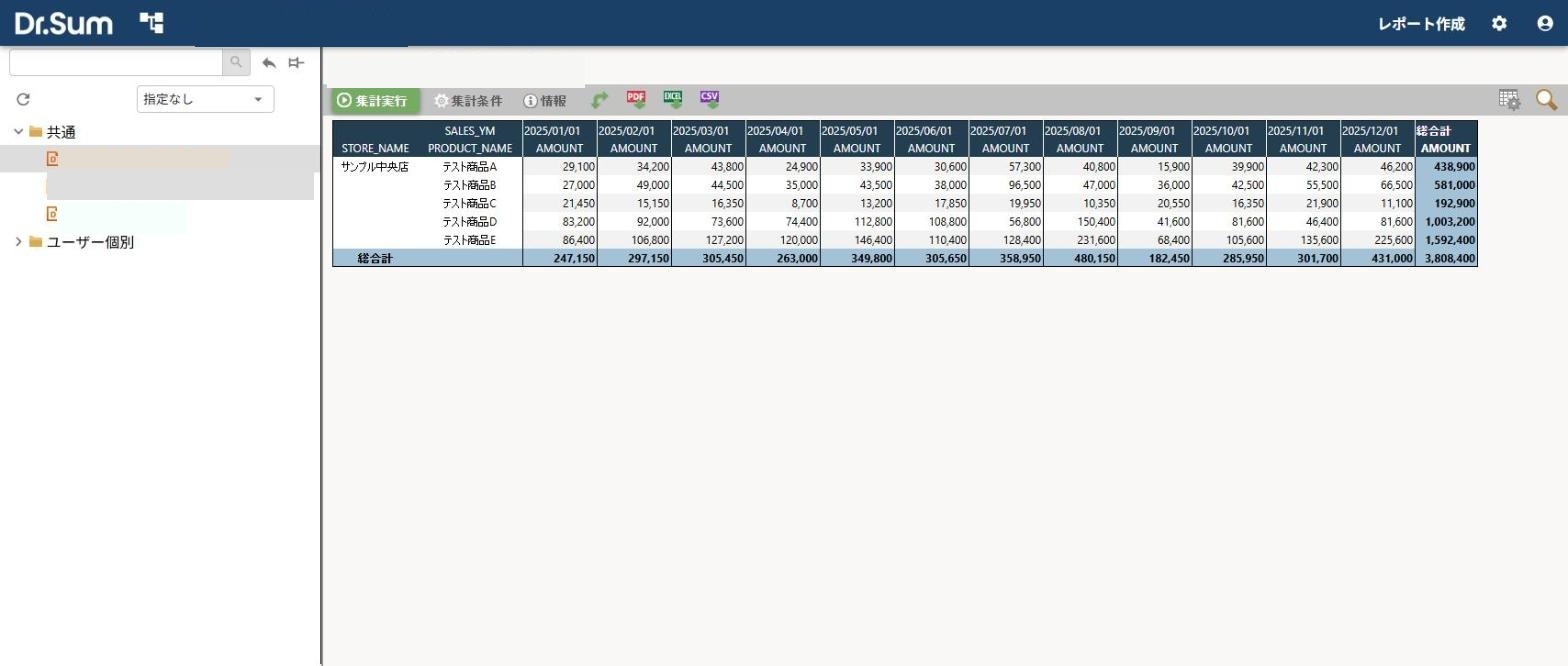Open the 指定なし dropdown
This screenshot has width=1568, height=666.
point(205,99)
